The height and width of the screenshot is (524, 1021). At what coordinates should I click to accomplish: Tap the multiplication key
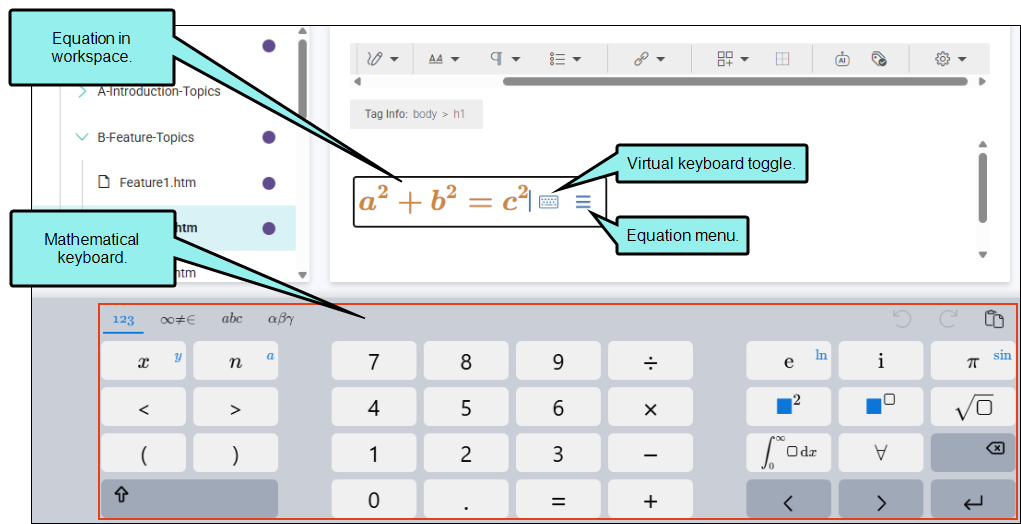[650, 407]
